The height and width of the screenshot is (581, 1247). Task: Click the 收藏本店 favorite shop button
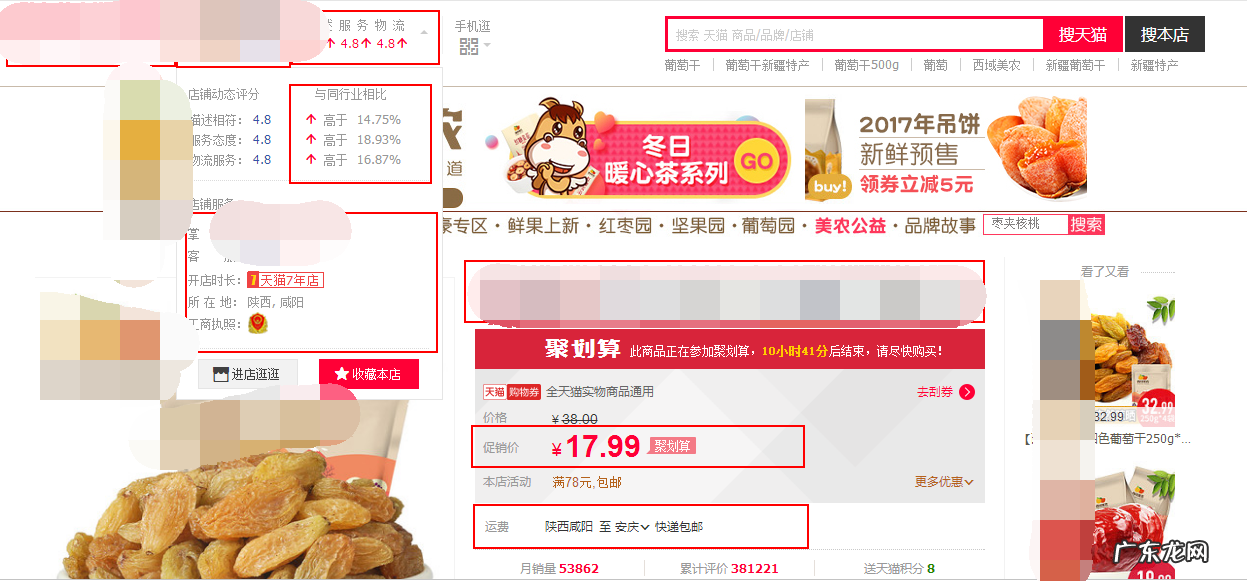point(369,374)
